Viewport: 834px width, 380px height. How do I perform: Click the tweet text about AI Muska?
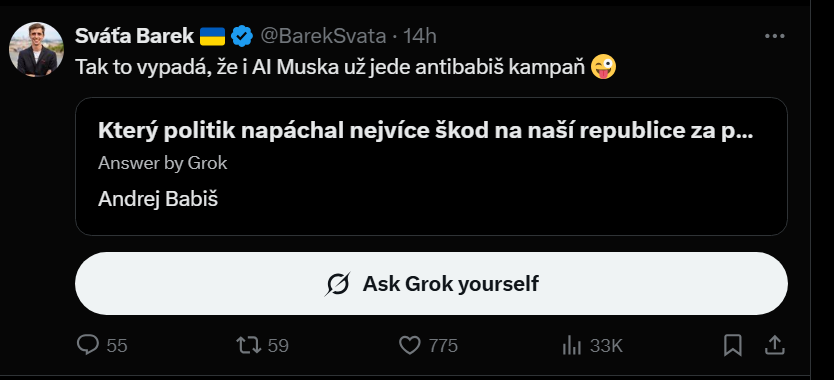332,67
